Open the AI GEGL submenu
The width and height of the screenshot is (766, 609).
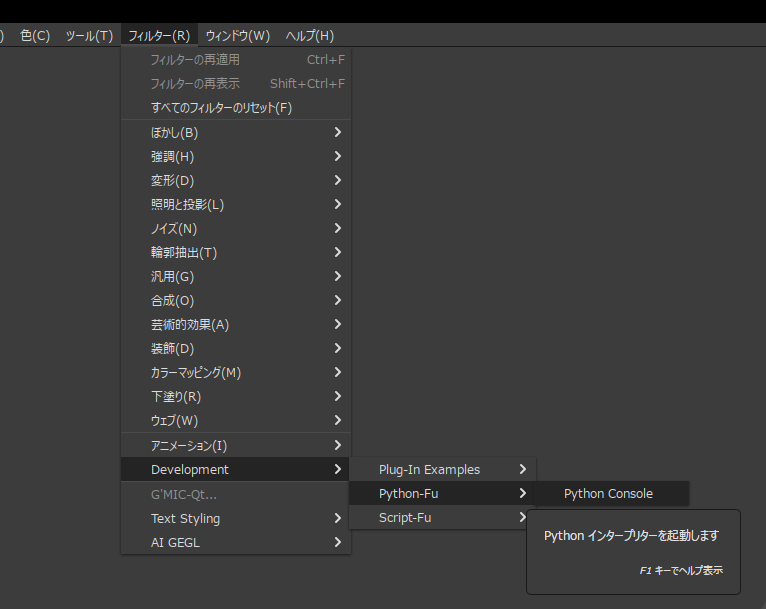(x=235, y=542)
